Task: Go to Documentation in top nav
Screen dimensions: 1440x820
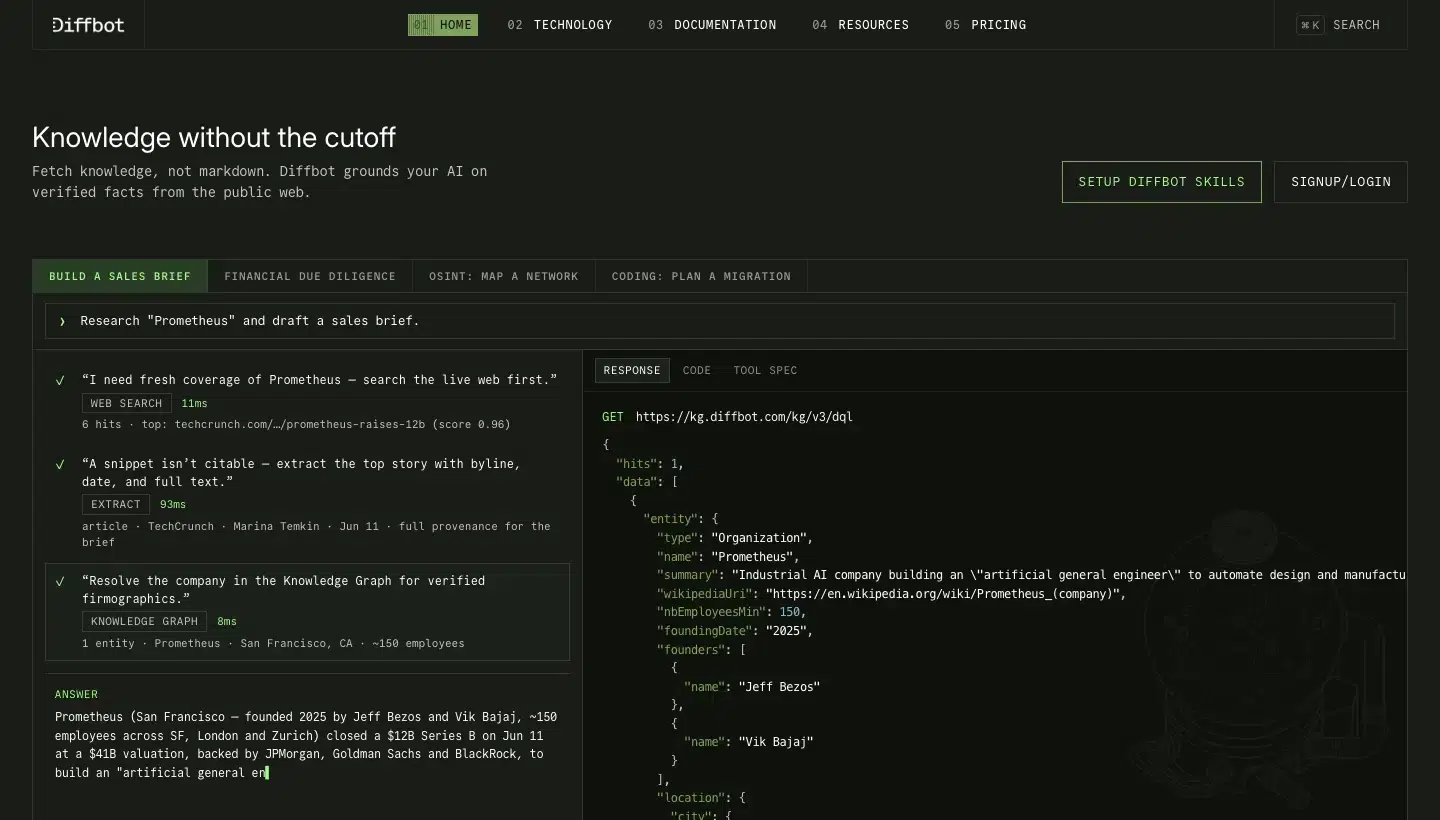Action: point(712,25)
